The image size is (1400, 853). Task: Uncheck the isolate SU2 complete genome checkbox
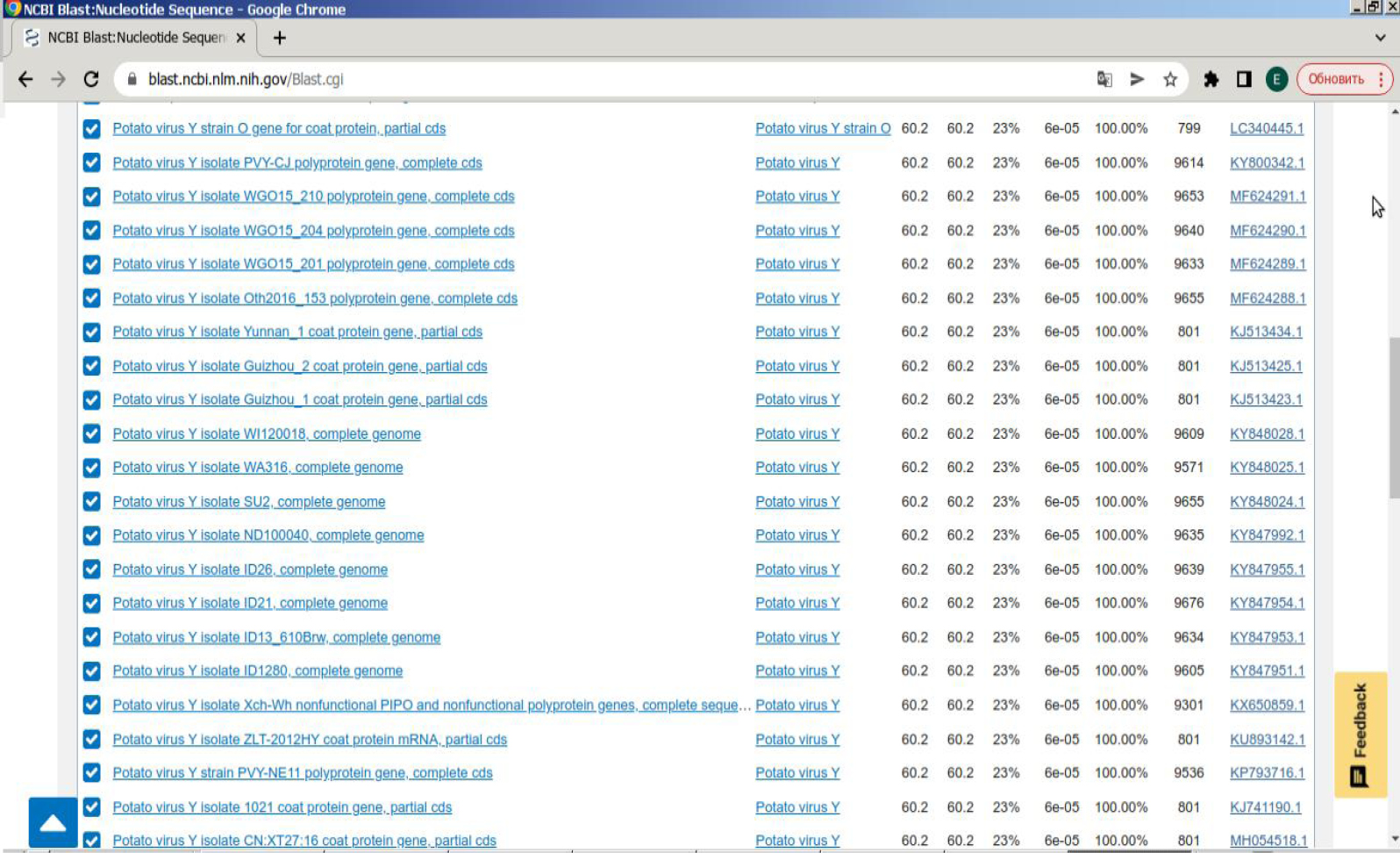91,502
